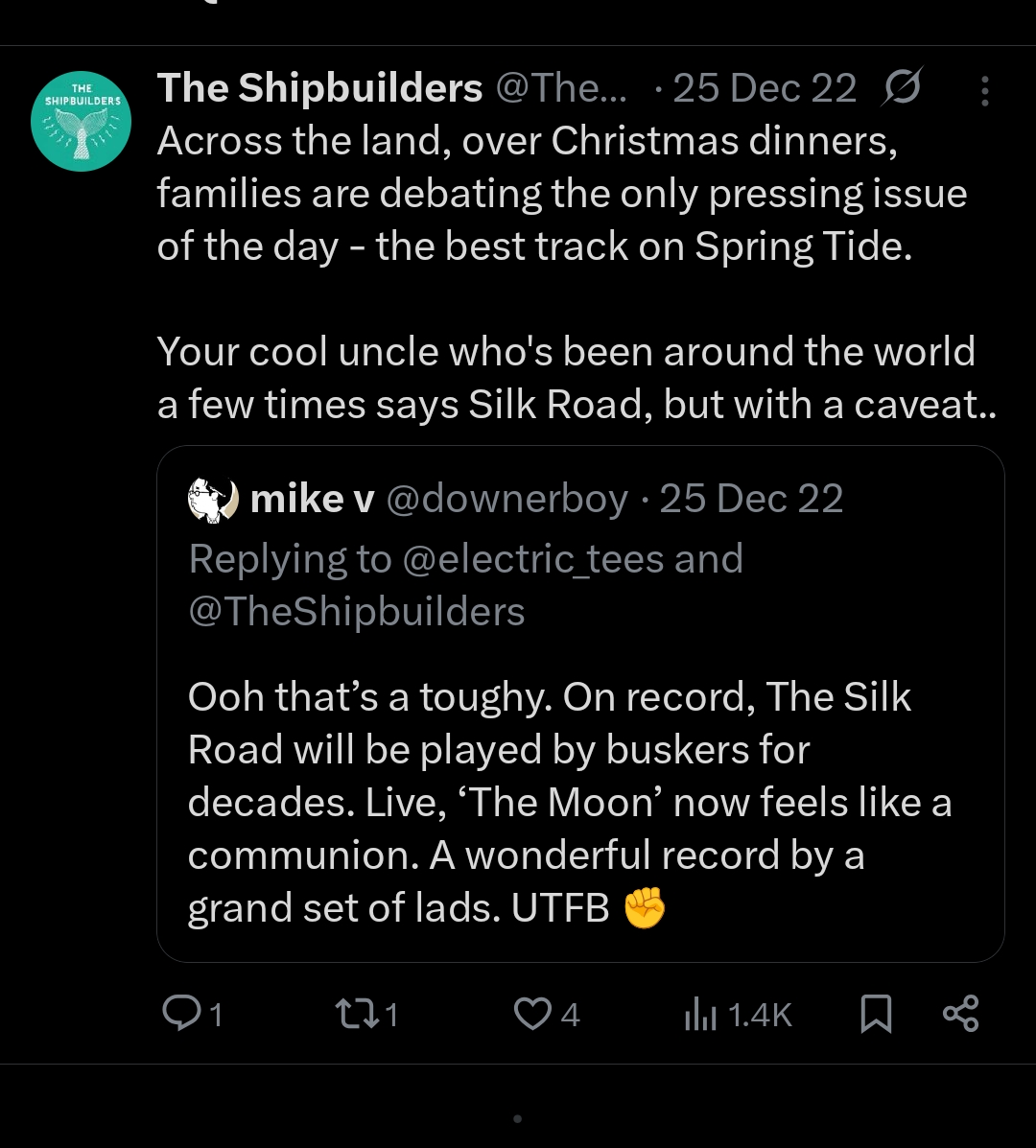The image size is (1036, 1148).
Task: Click main tweet text about Christmas dinners
Action: (x=561, y=194)
